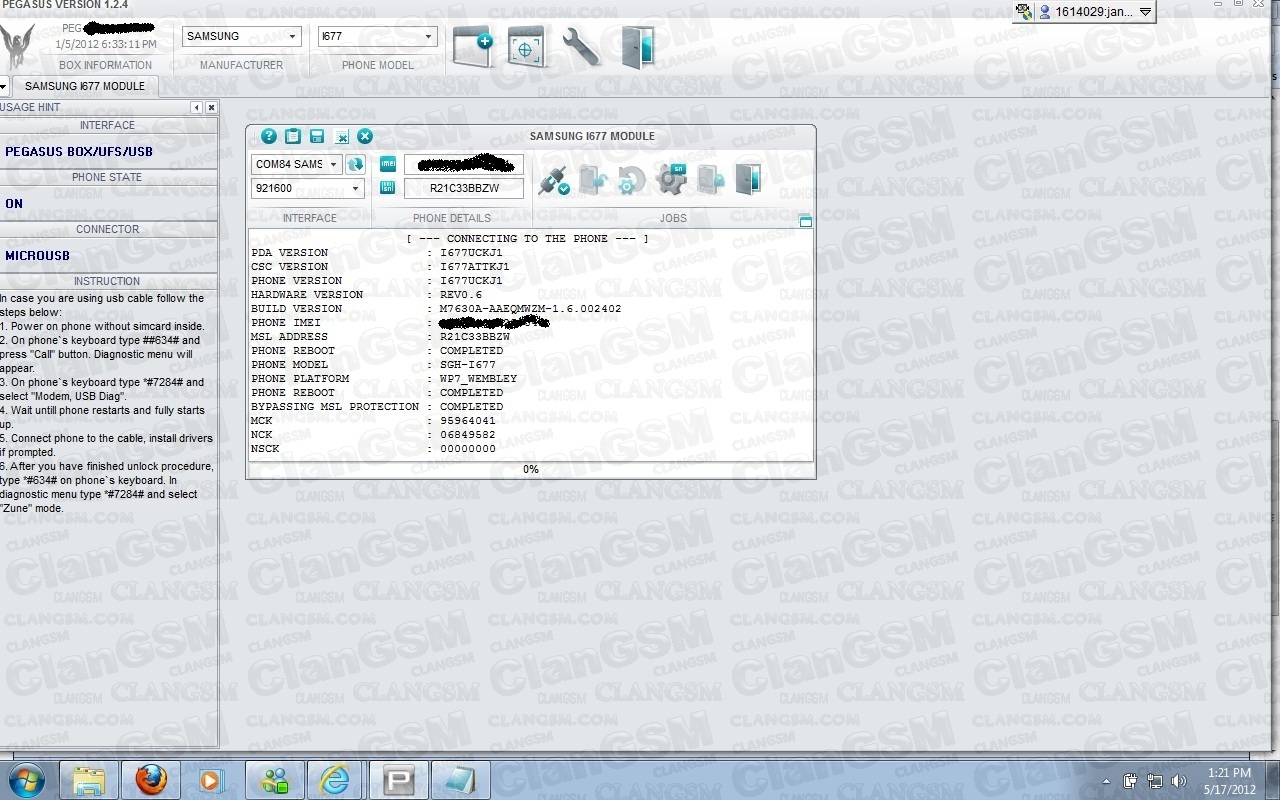Image resolution: width=1280 pixels, height=800 pixels.
Task: Click the HARDWARE VERSION REV0.6 line
Action: 367,295
